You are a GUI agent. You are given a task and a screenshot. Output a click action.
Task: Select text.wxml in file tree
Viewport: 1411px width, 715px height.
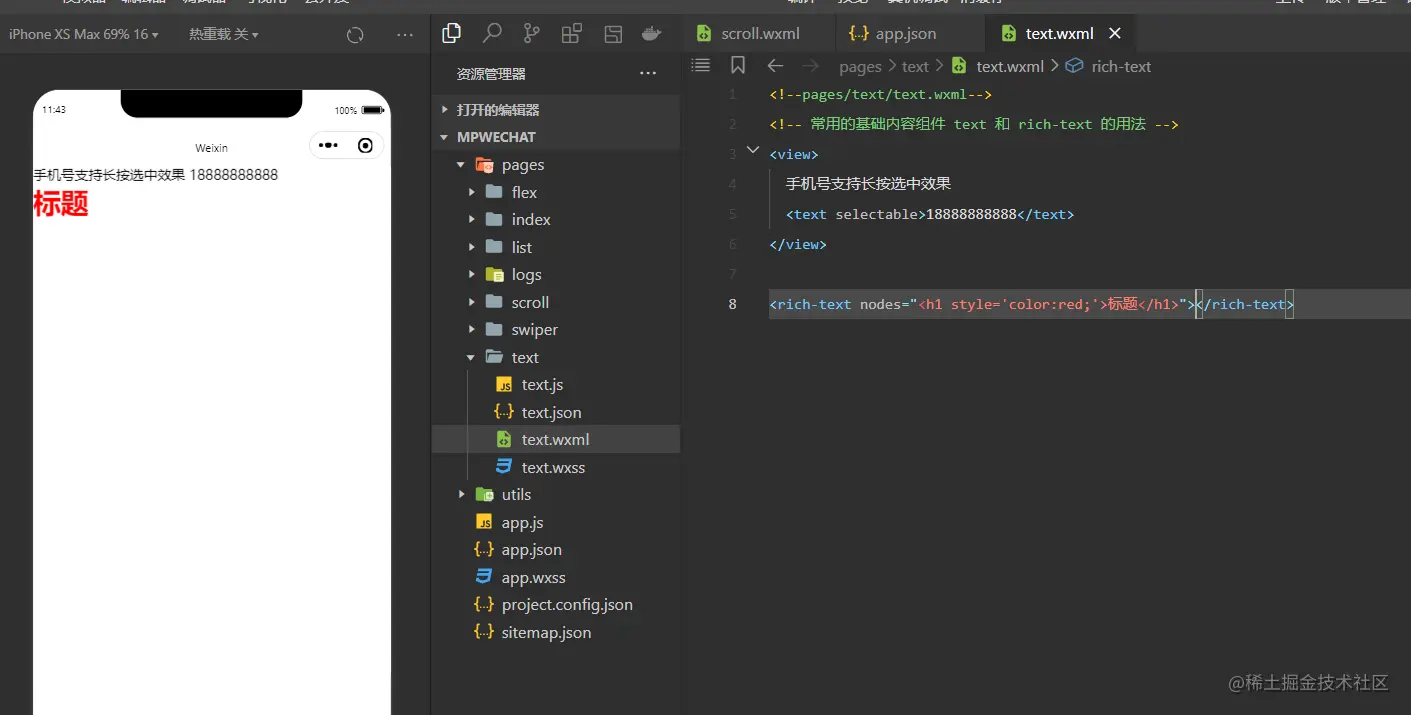point(556,439)
